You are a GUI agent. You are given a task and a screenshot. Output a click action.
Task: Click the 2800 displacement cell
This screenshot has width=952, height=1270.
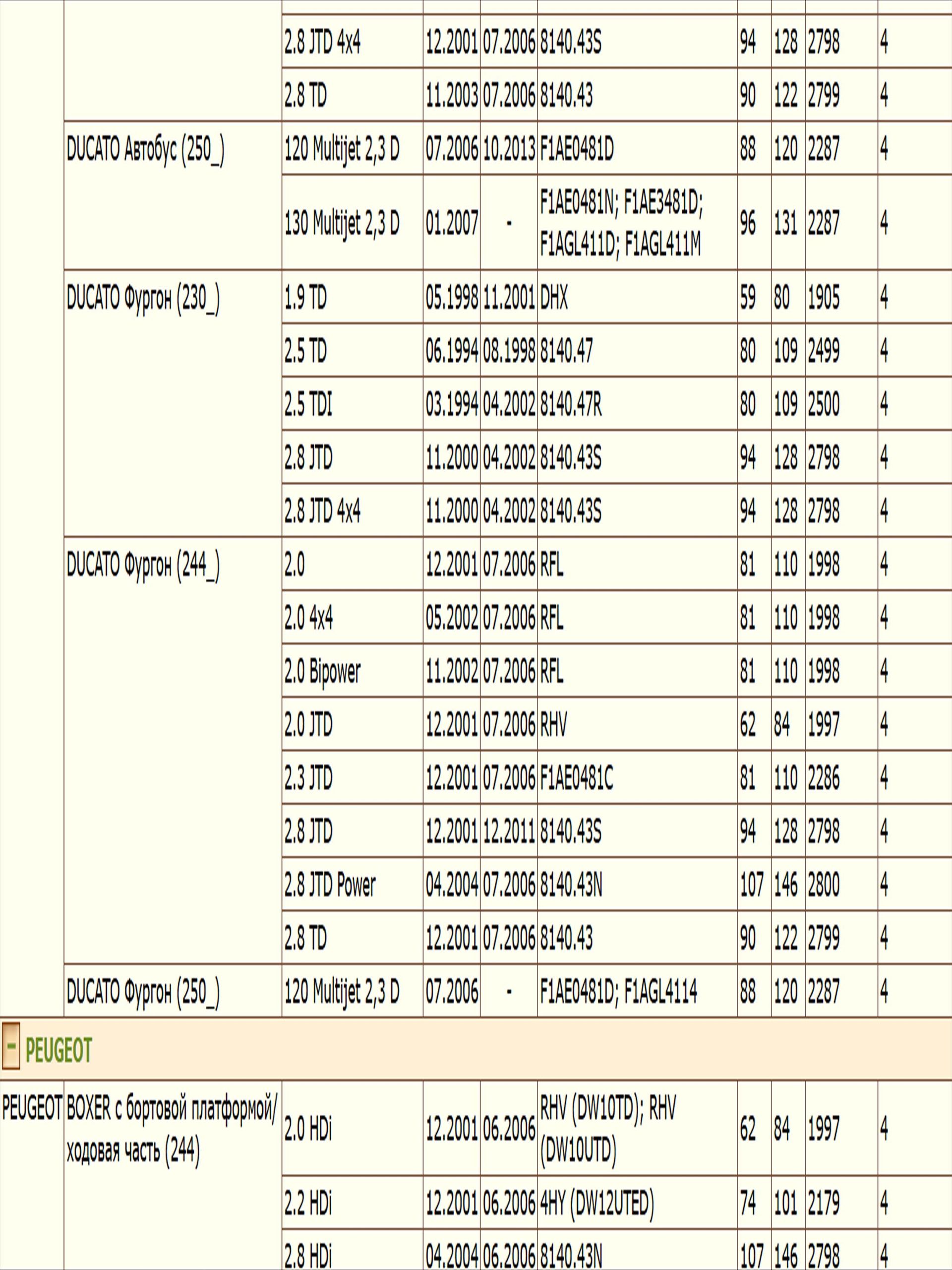[x=841, y=884]
